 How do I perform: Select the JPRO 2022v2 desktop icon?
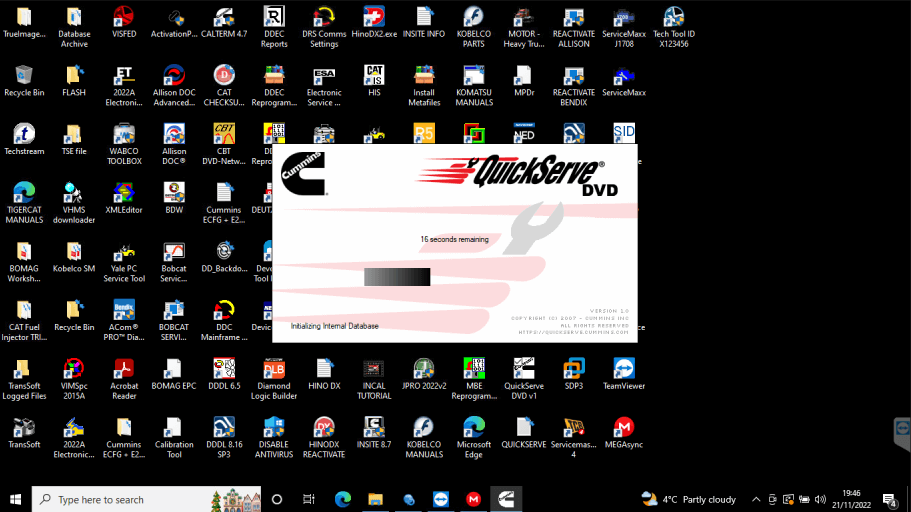tap(424, 369)
